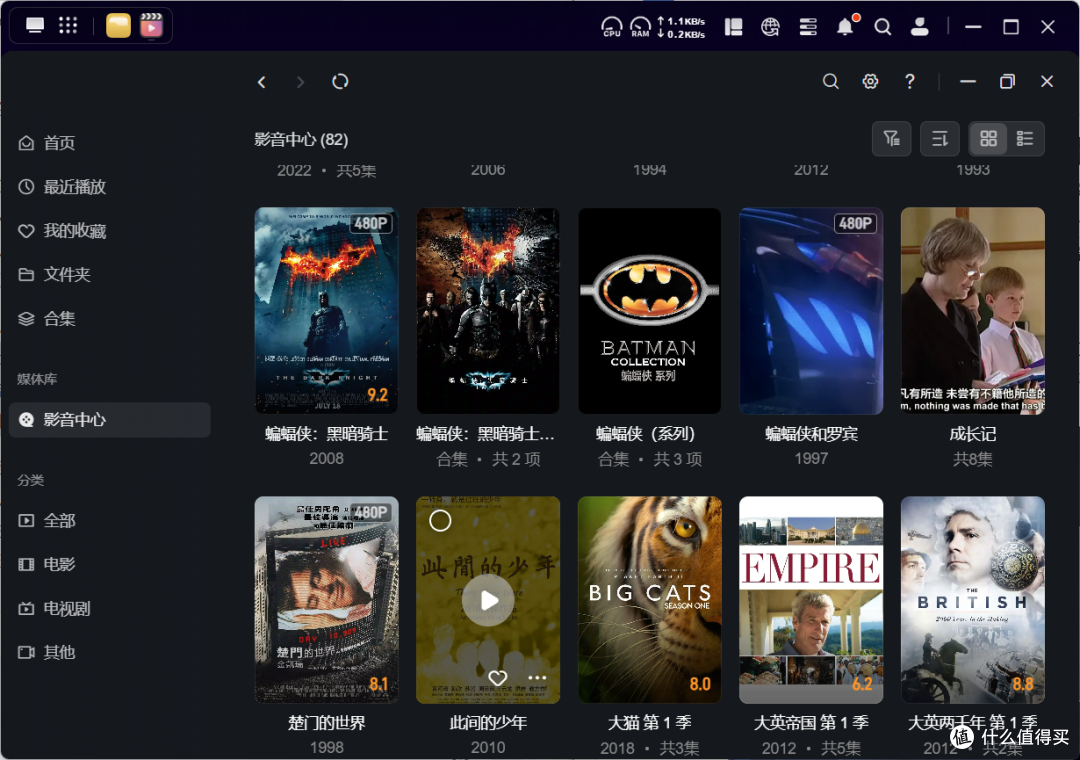The width and height of the screenshot is (1080, 760).
Task: Open the library search magnifier
Action: tap(831, 81)
